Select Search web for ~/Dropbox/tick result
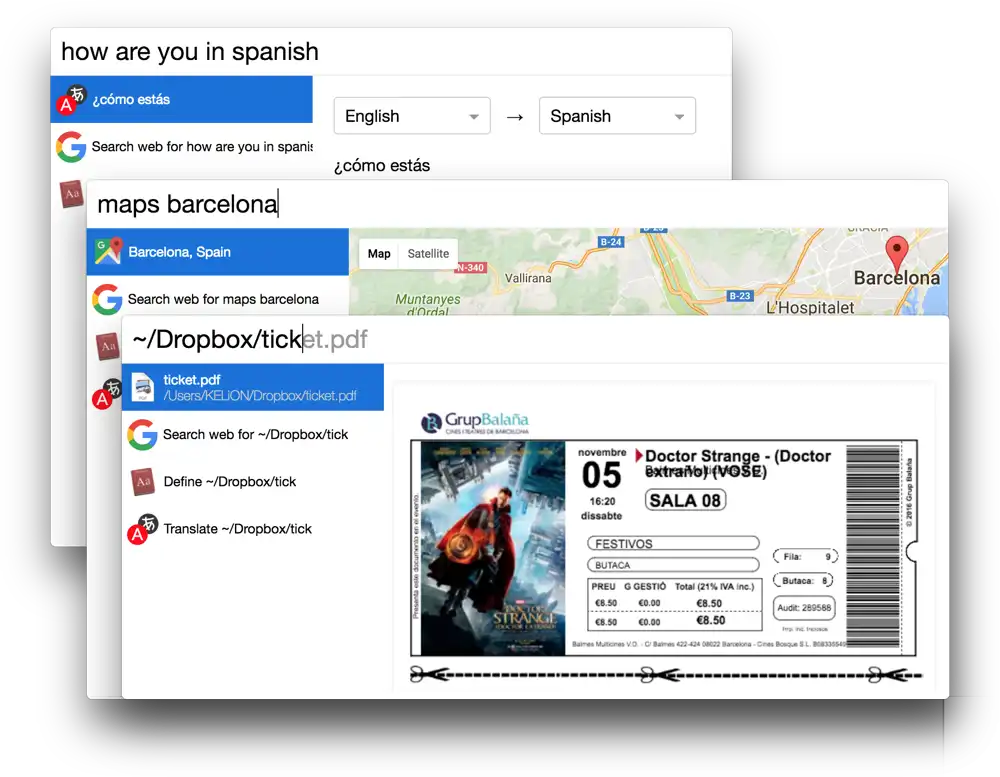This screenshot has height=777, width=1000. [253, 434]
